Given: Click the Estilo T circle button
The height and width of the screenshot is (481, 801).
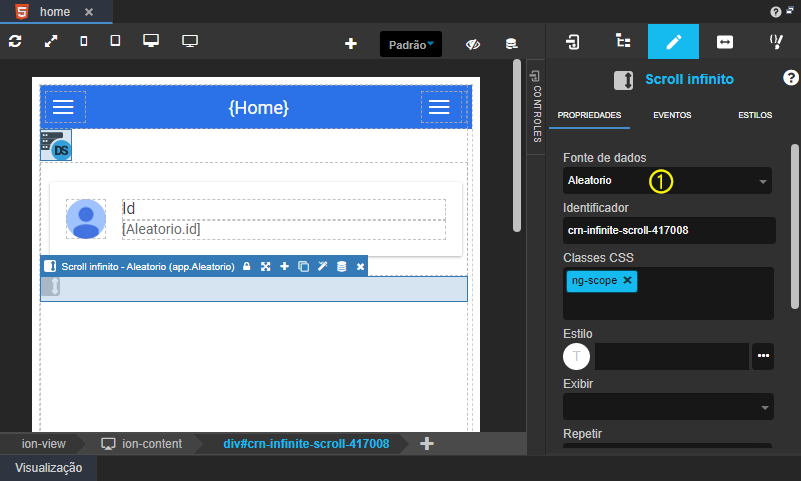Looking at the screenshot, I should tap(576, 356).
